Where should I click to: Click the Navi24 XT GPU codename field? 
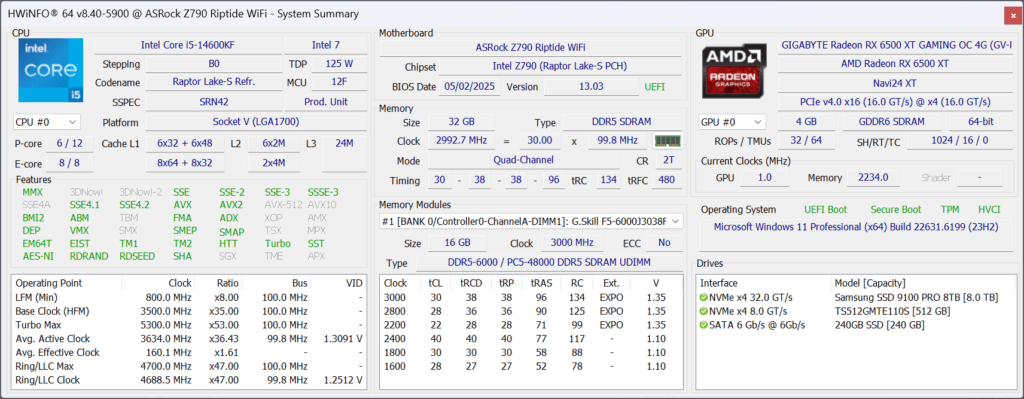pos(895,83)
